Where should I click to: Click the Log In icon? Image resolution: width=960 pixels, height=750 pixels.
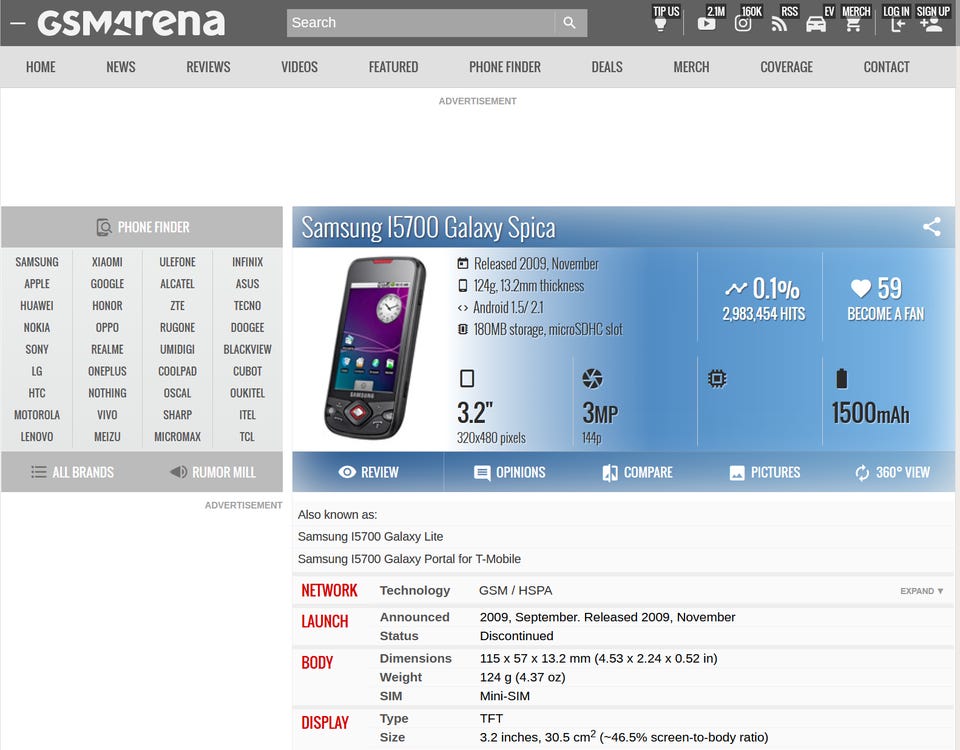pyautogui.click(x=898, y=24)
